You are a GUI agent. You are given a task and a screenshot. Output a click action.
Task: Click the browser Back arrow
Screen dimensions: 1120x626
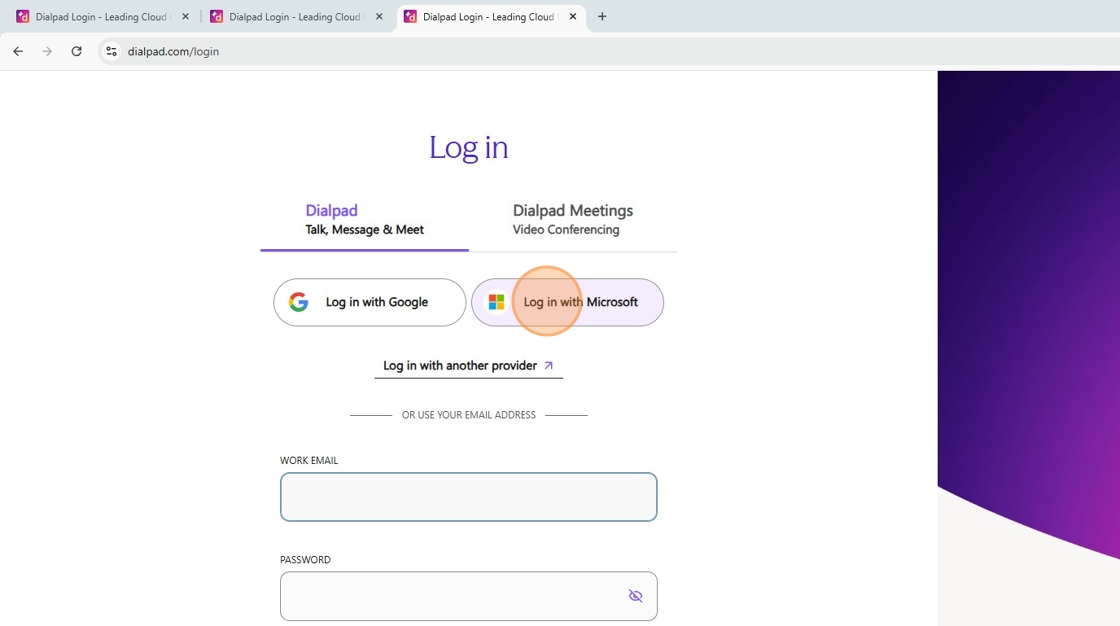(18, 51)
